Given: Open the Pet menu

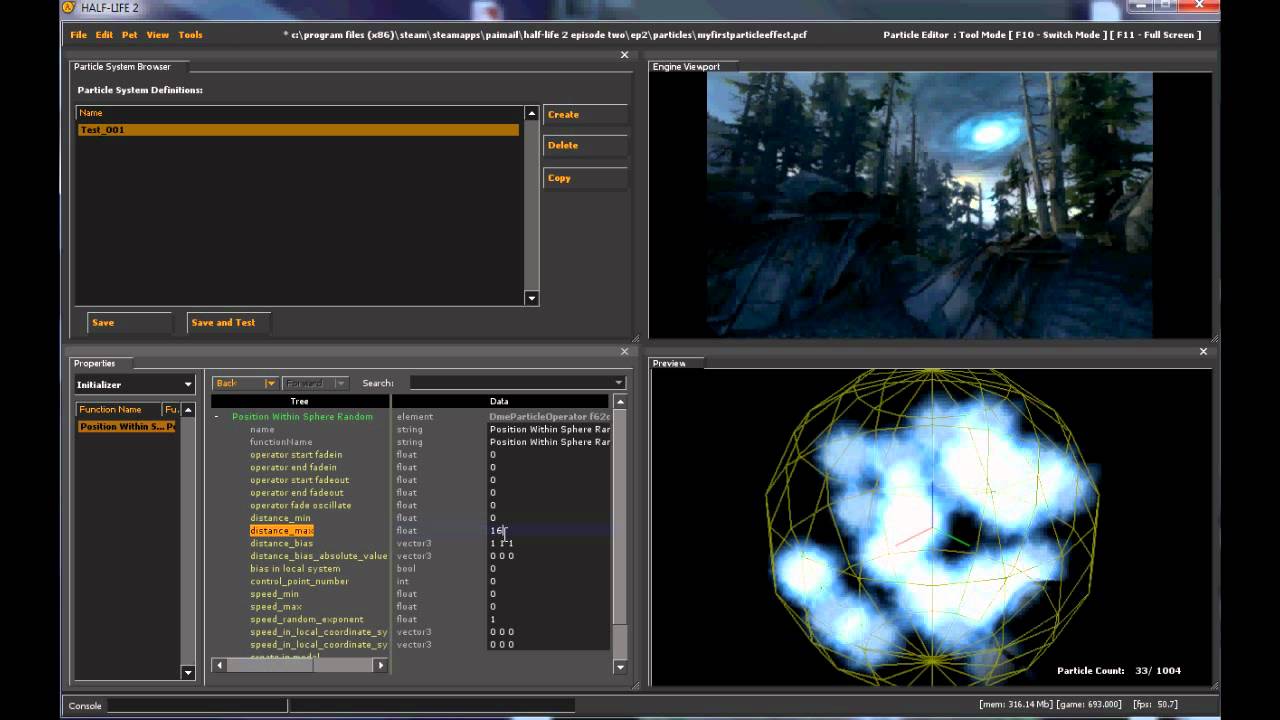Looking at the screenshot, I should (130, 35).
